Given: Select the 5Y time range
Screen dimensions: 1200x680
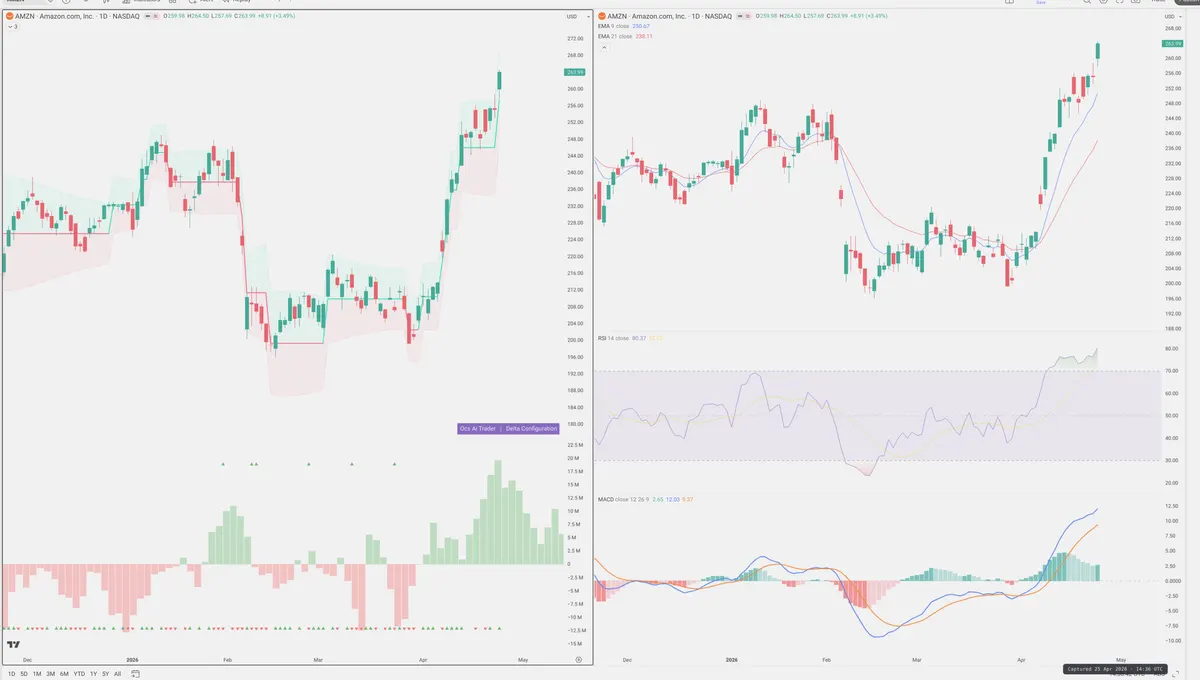Looking at the screenshot, I should (105, 674).
